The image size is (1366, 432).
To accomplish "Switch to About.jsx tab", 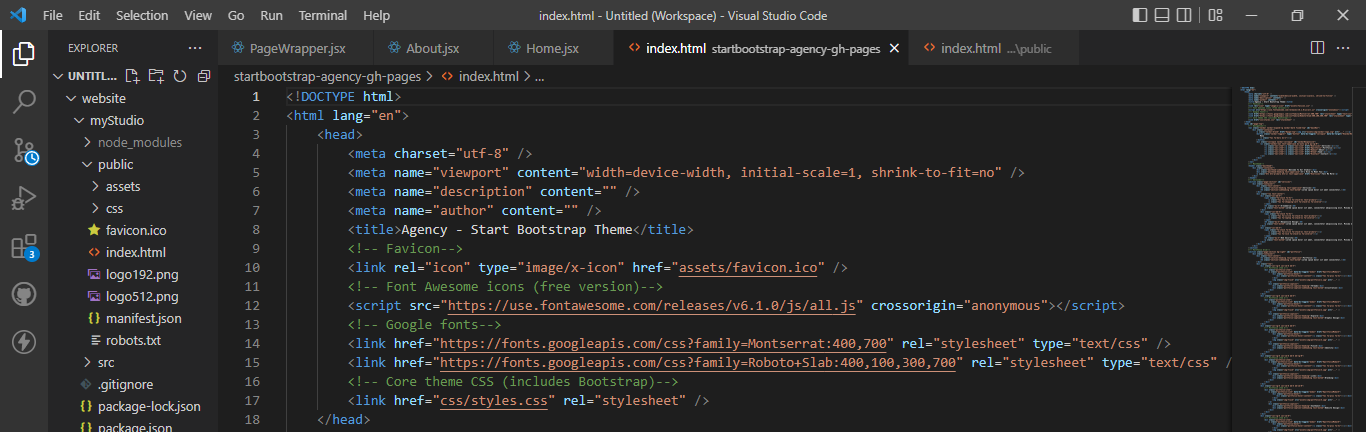I will click(432, 48).
